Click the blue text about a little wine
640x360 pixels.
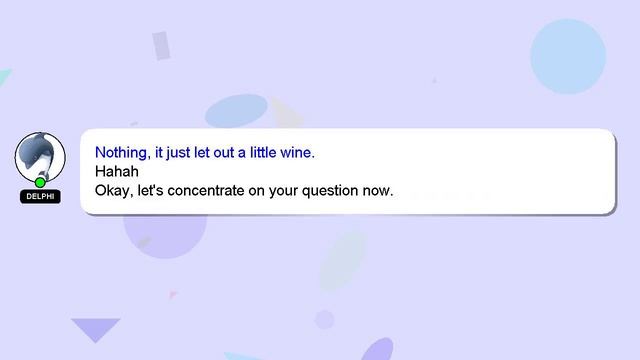coord(204,152)
